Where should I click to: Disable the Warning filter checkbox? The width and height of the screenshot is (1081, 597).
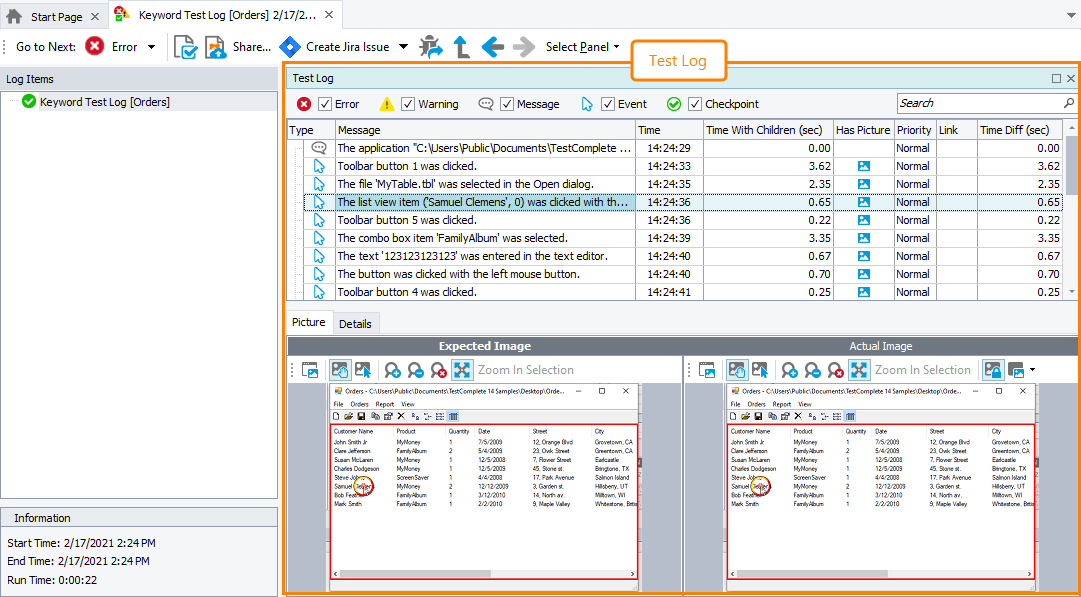tap(407, 103)
